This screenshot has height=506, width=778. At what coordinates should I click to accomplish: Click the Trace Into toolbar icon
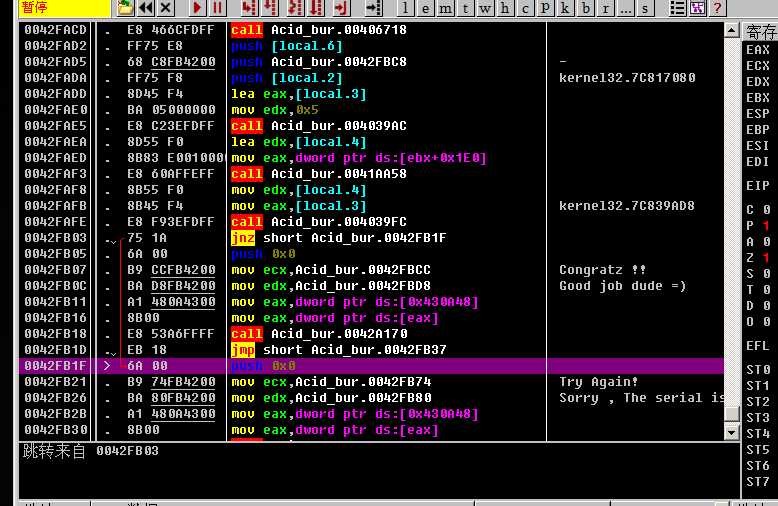(295, 7)
